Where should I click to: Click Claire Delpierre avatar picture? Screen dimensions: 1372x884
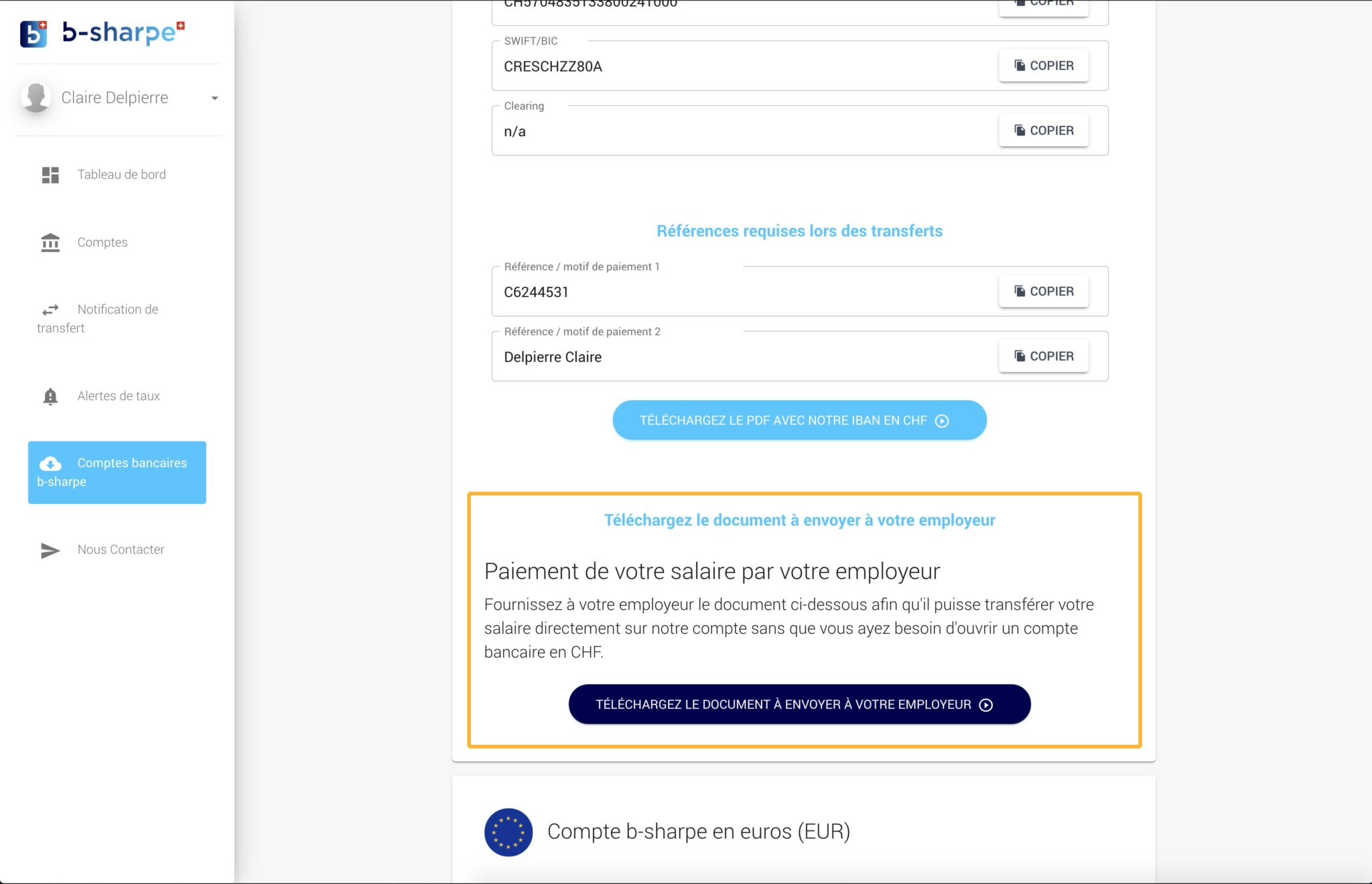[36, 98]
